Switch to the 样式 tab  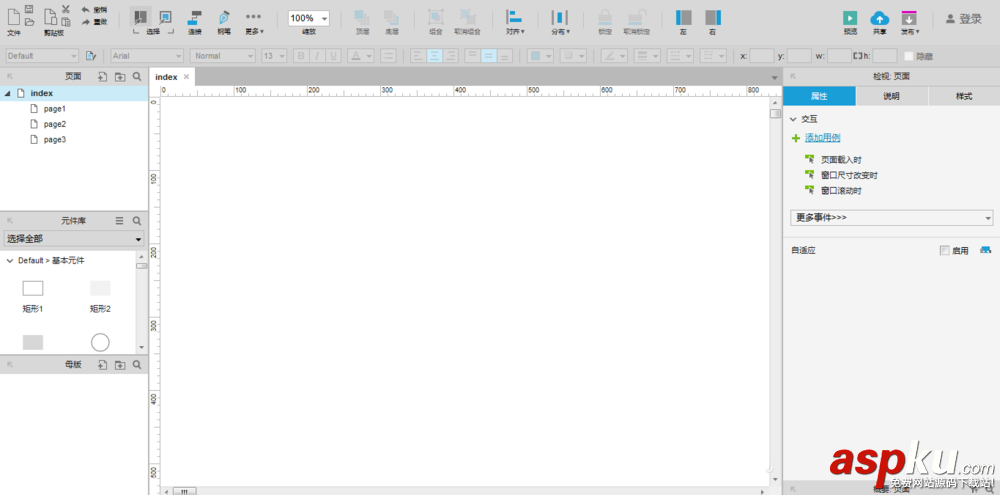(964, 96)
